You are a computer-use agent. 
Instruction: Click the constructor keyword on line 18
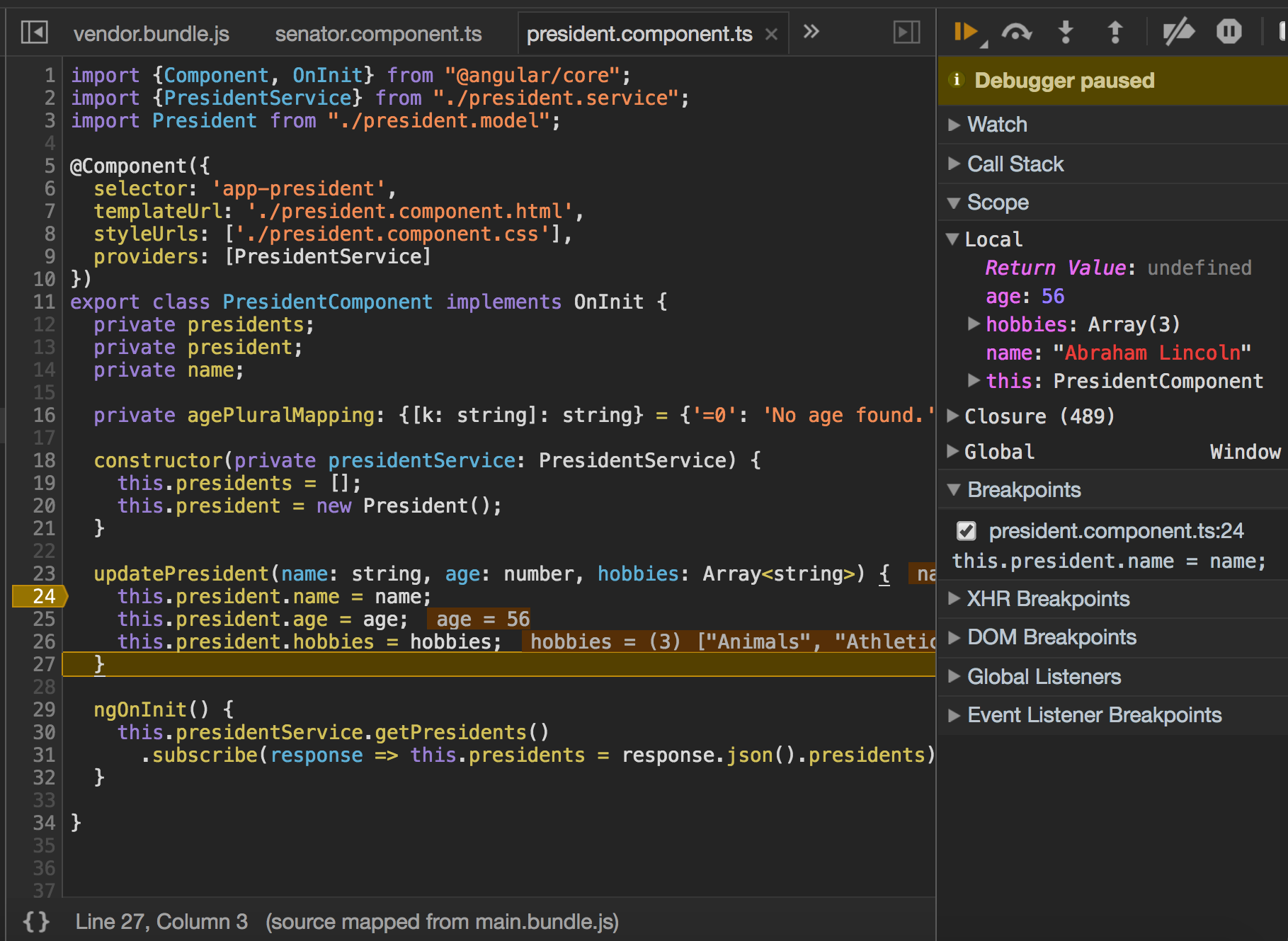[x=158, y=460]
